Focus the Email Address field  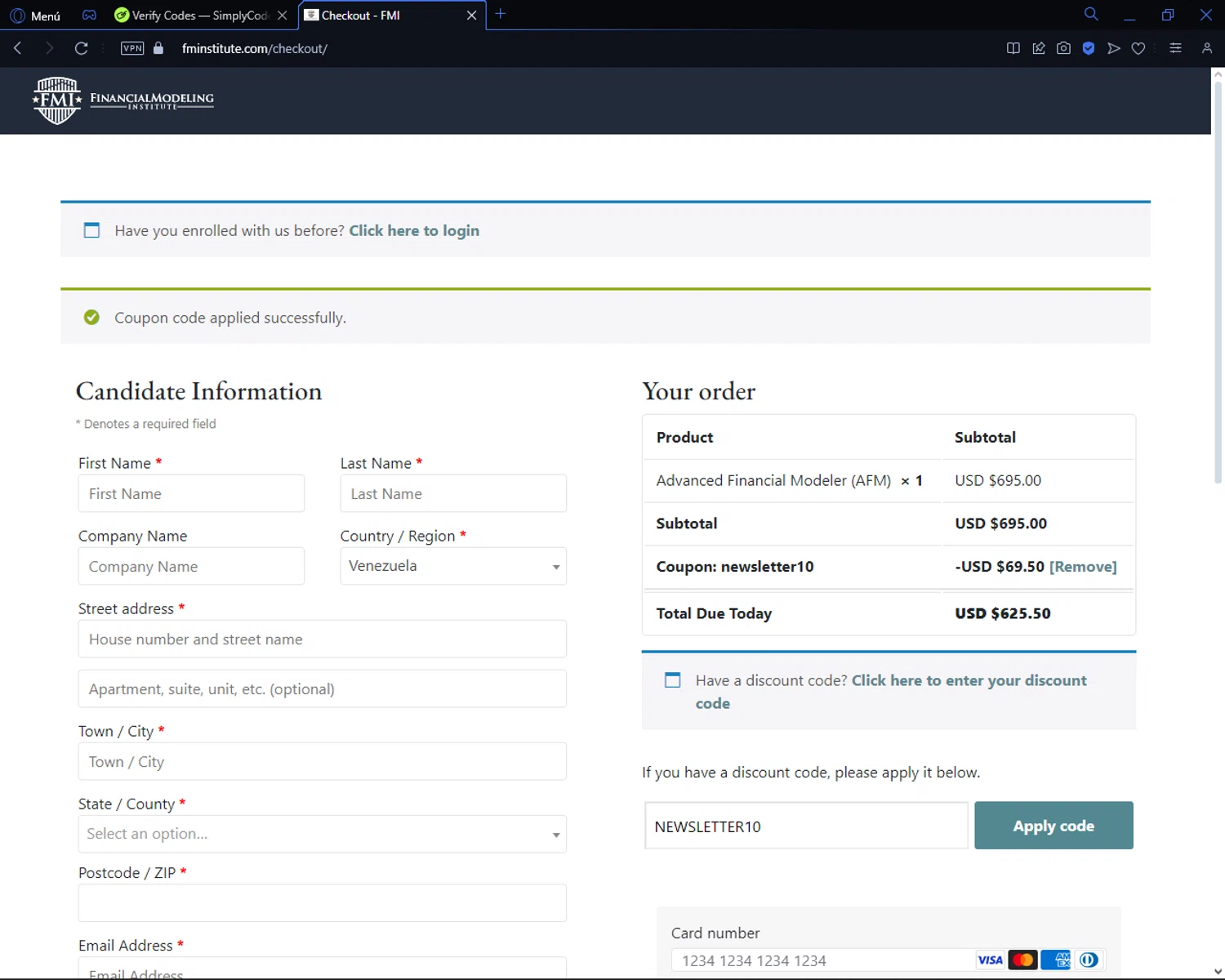[323, 969]
